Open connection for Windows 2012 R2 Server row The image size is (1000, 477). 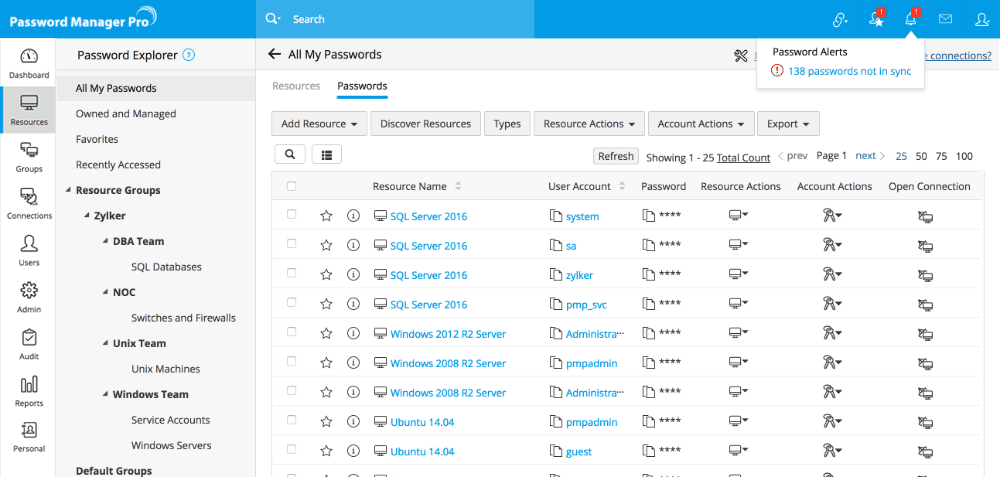click(925, 334)
